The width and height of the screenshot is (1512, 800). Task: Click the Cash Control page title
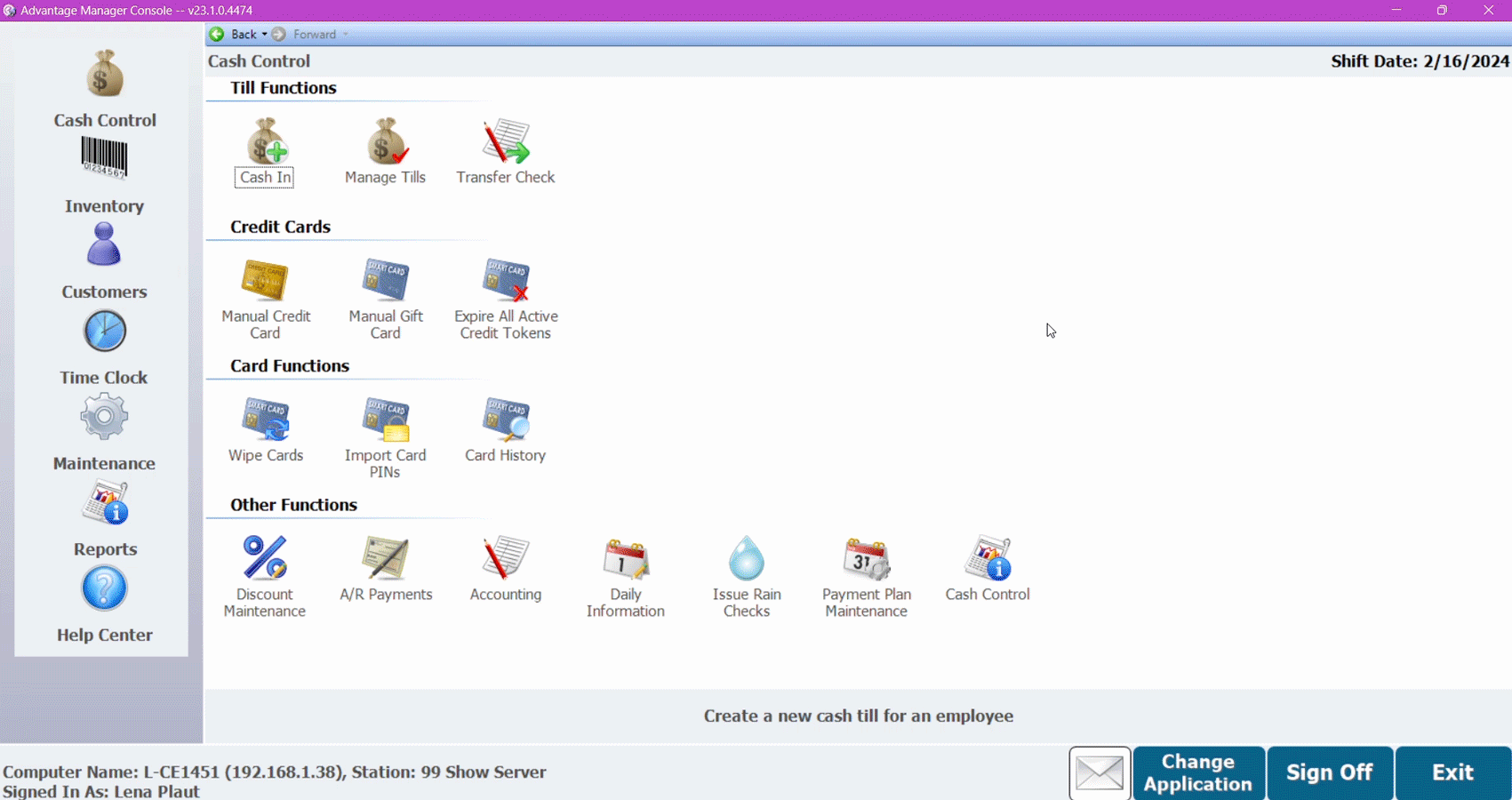click(x=259, y=61)
